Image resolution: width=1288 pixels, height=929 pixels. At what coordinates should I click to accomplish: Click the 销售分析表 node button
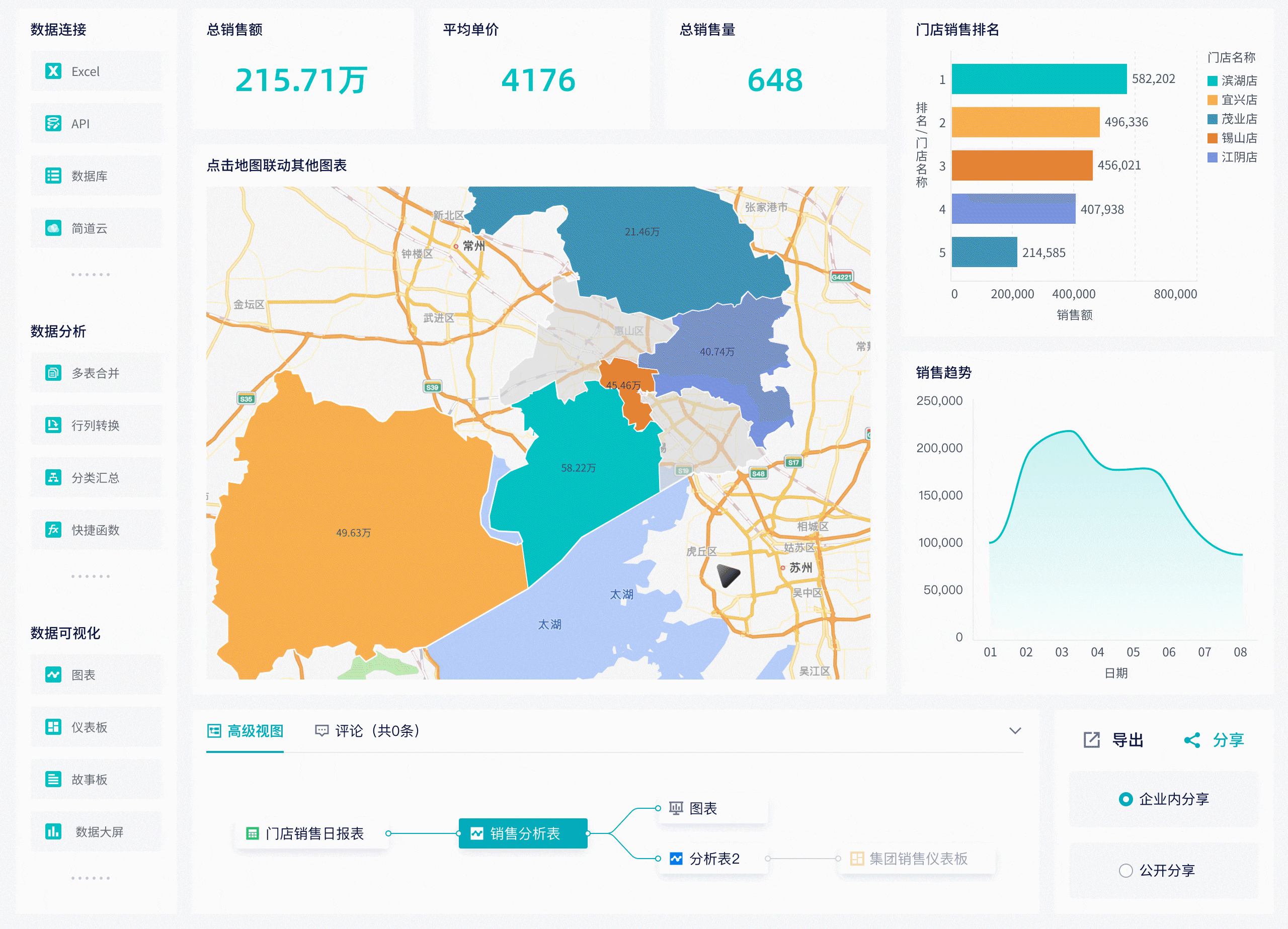(x=522, y=833)
